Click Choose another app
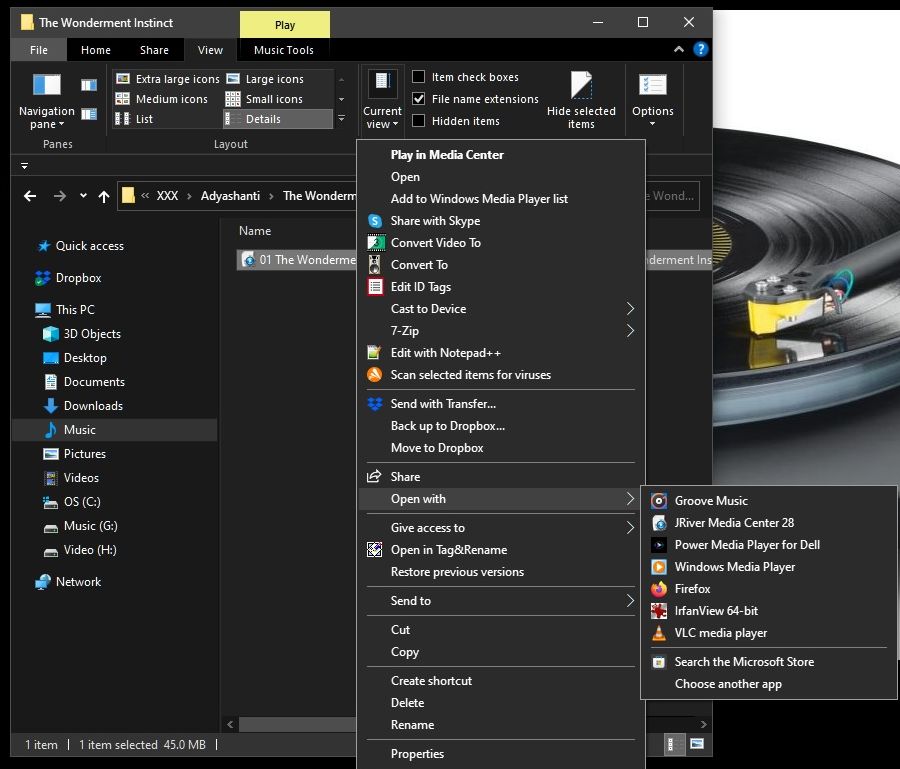Viewport: 900px width, 769px height. coord(728,684)
